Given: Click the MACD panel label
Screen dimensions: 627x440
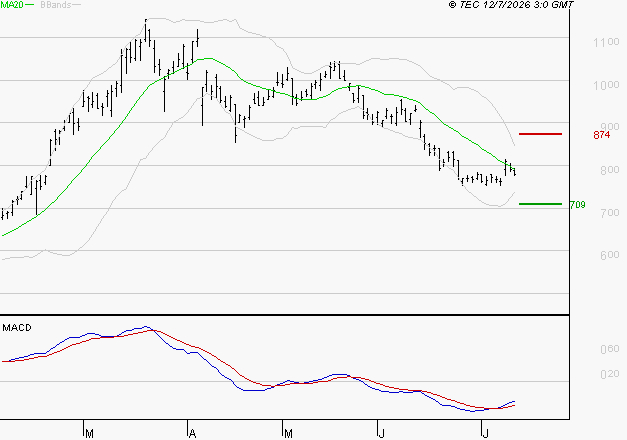Looking at the screenshot, I should (17, 328).
